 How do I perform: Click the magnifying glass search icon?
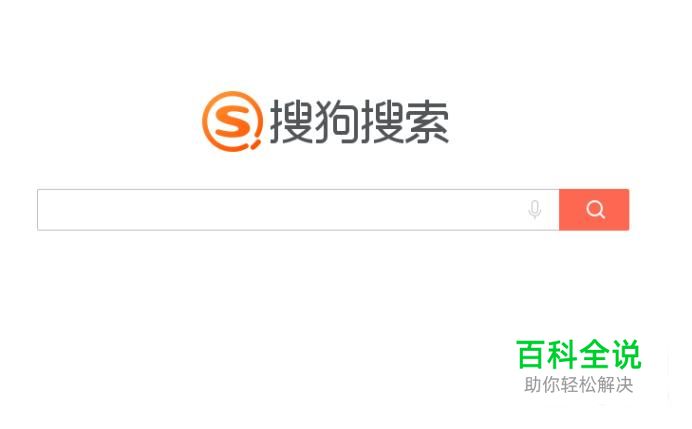coord(595,209)
